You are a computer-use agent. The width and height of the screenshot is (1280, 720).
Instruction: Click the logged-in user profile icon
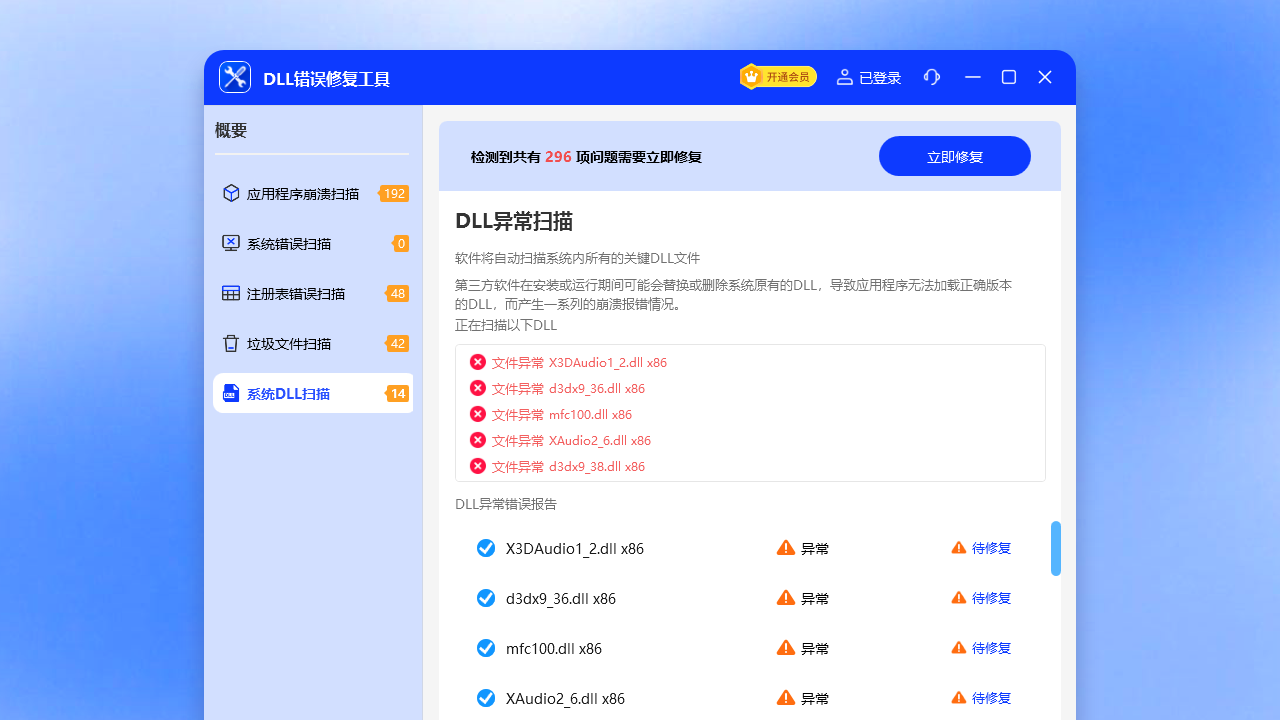(845, 77)
